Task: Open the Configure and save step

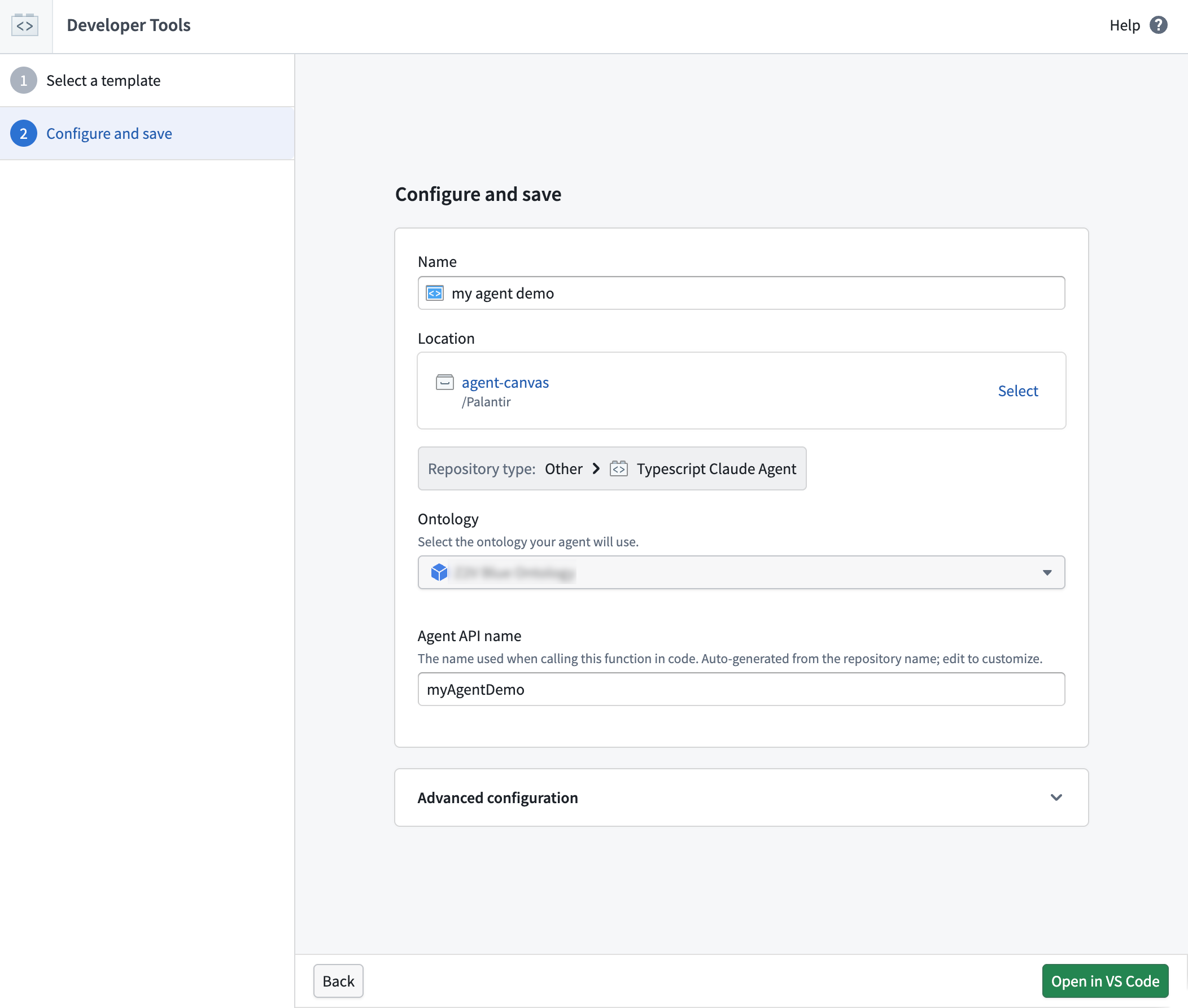Action: coord(147,134)
